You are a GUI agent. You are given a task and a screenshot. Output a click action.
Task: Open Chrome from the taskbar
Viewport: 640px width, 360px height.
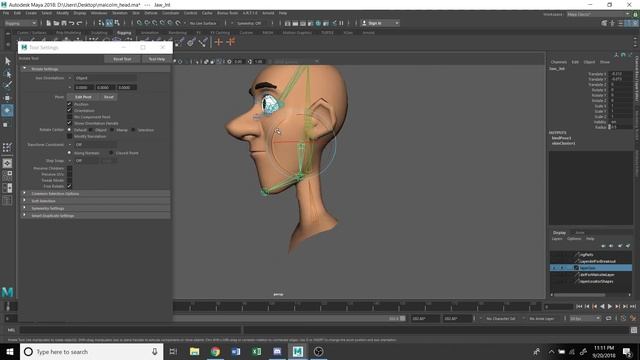pos(215,351)
